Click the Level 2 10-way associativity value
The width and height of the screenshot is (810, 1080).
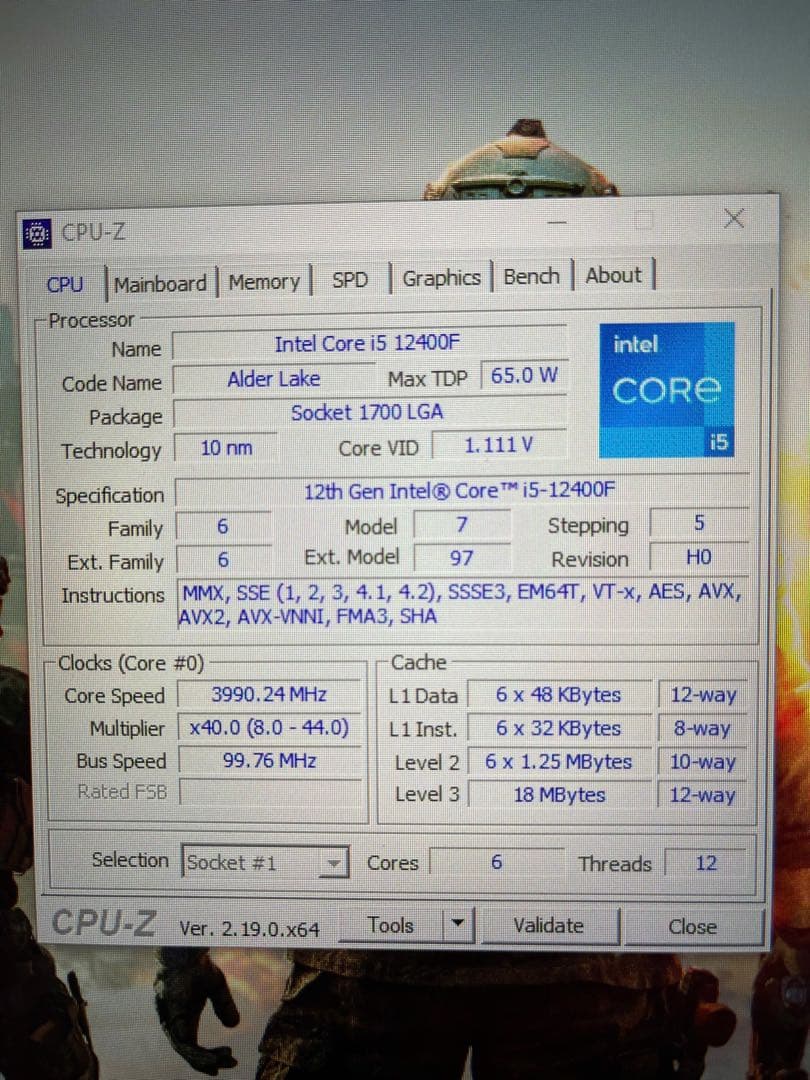pos(703,762)
